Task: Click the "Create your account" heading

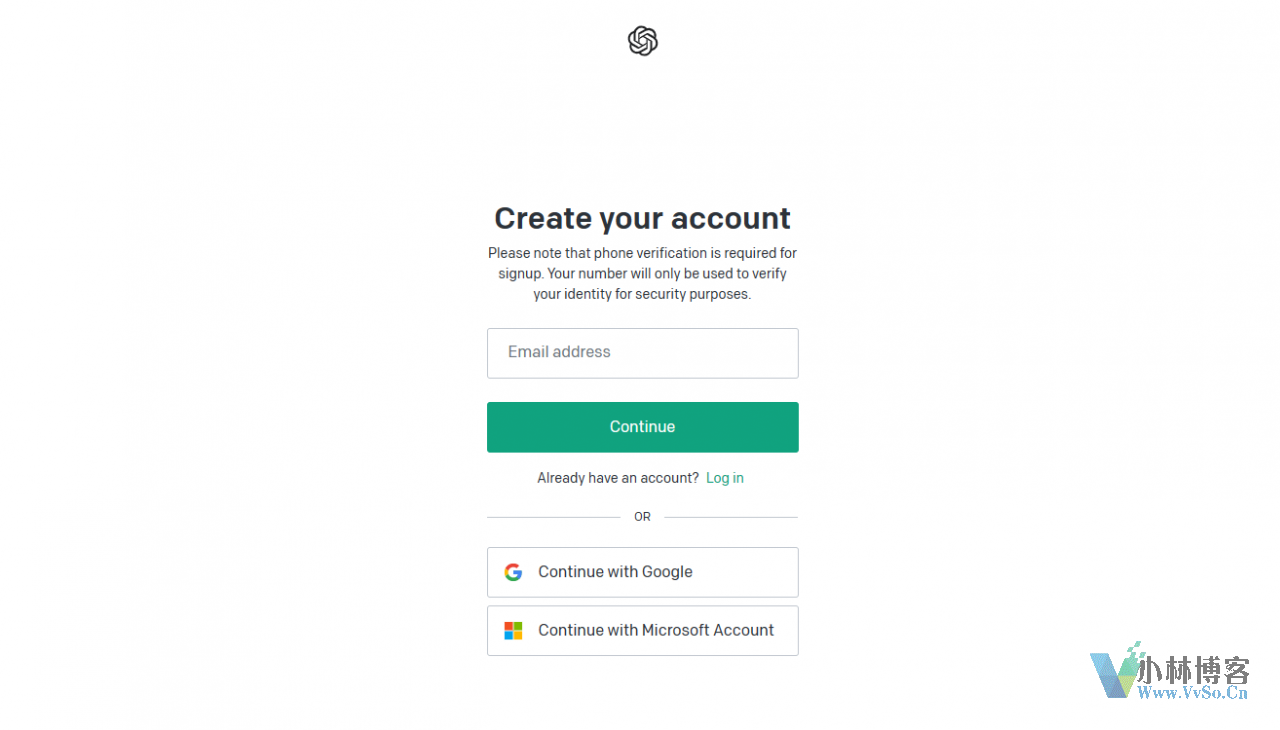Action: point(643,218)
